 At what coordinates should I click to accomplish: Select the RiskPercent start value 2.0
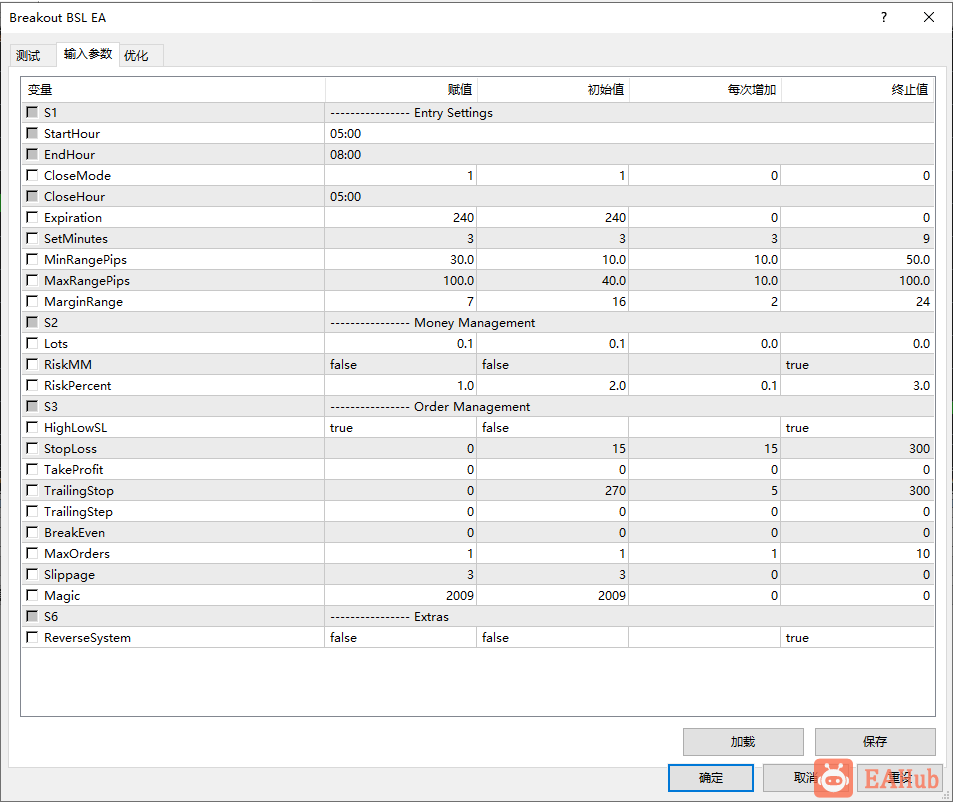pyautogui.click(x=552, y=385)
